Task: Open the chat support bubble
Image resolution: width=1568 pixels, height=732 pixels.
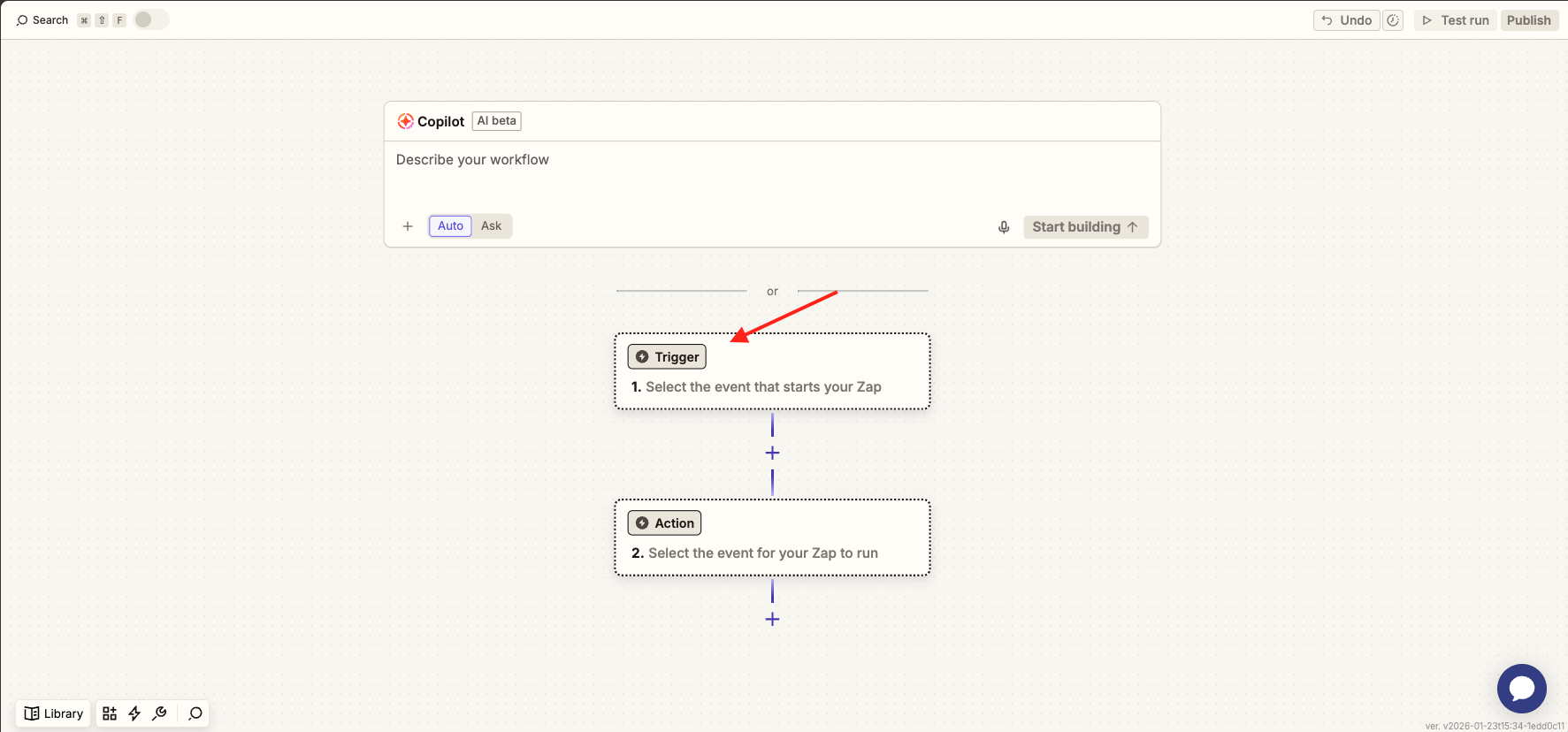Action: (1521, 689)
